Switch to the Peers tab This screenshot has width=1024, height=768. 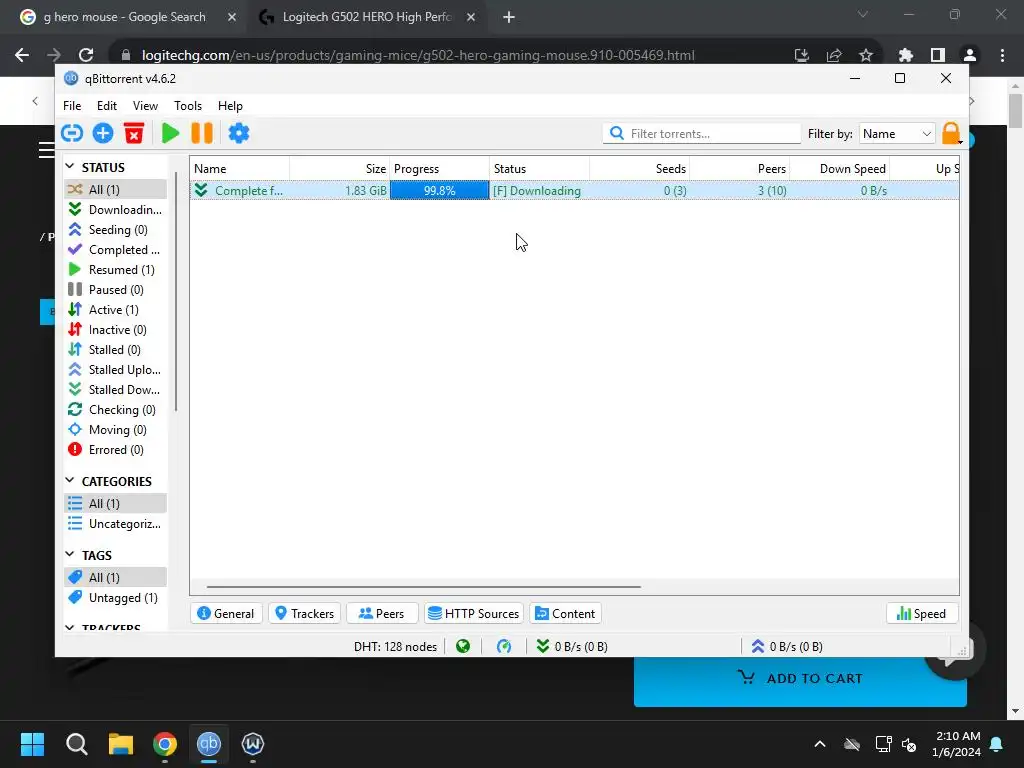click(x=382, y=613)
